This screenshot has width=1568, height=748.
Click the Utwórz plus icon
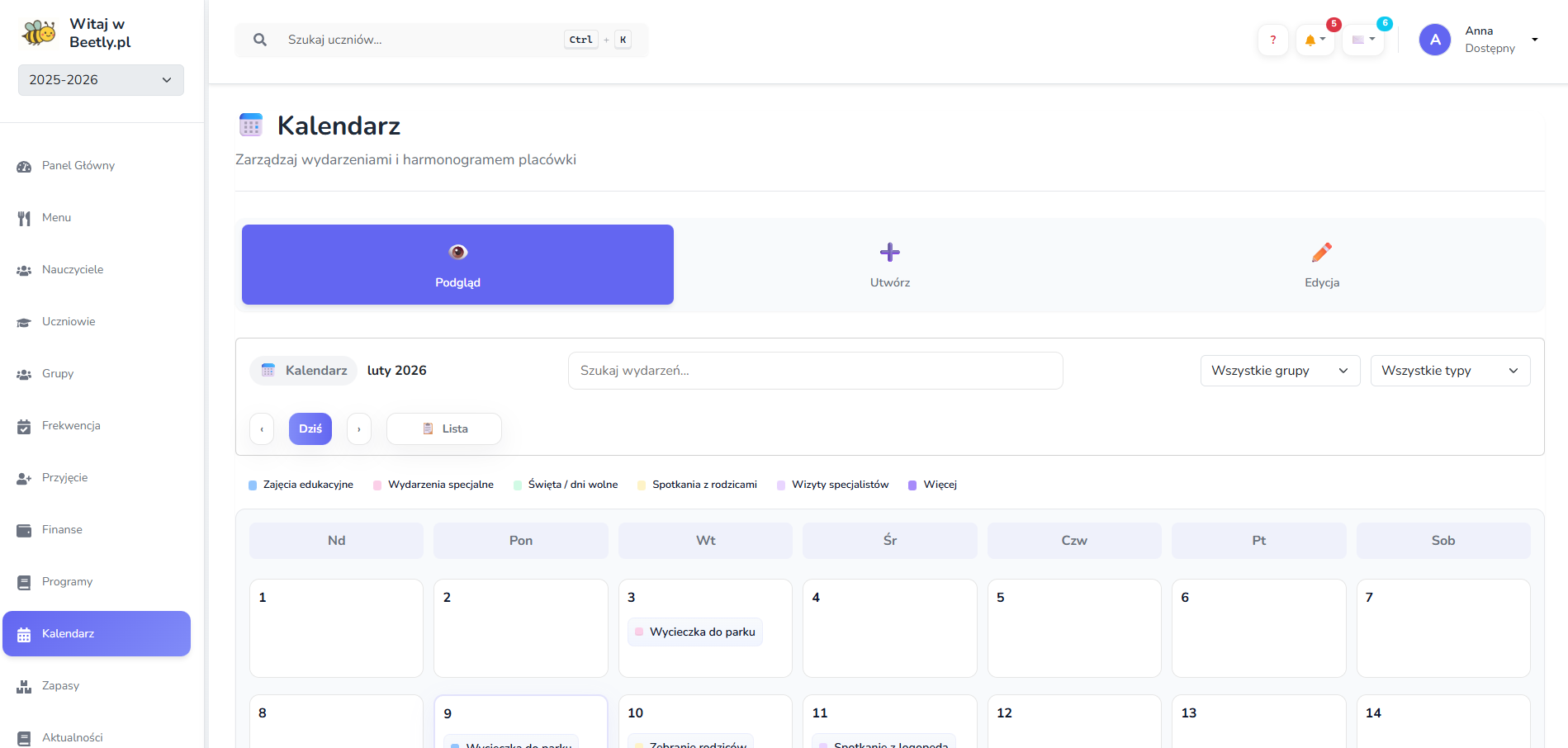889,252
